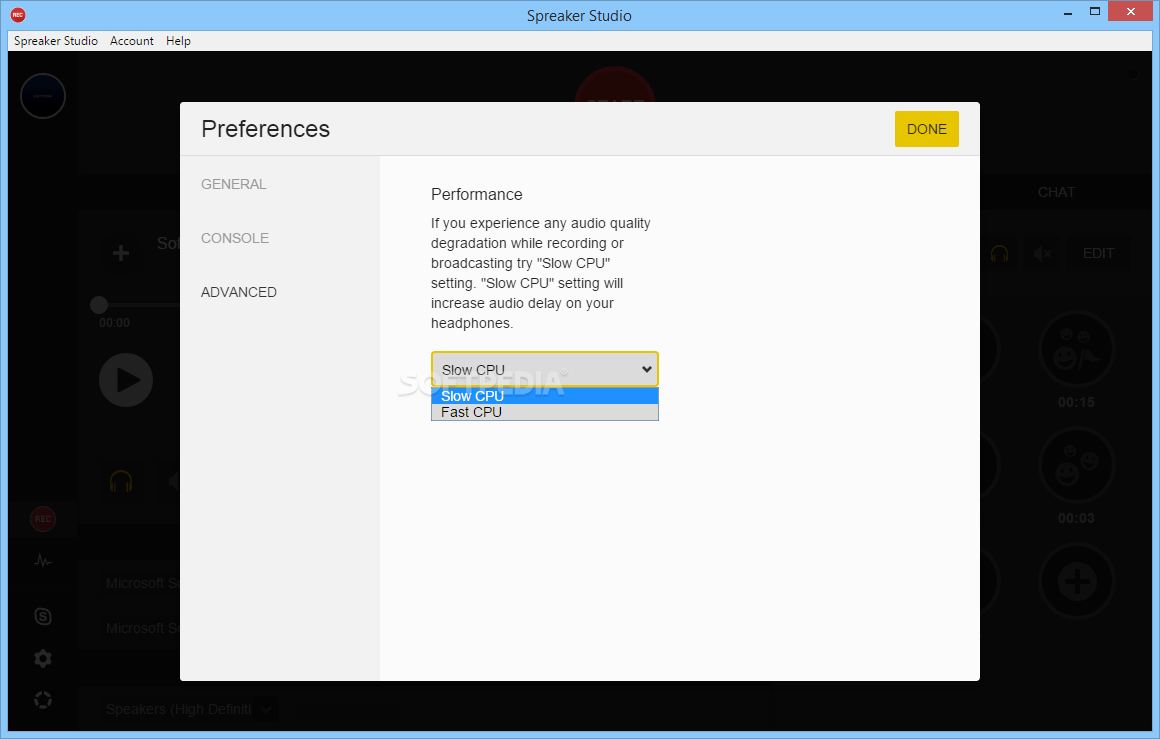The height and width of the screenshot is (739, 1160).
Task: Open the GENERAL preferences section
Action: pyautogui.click(x=234, y=184)
